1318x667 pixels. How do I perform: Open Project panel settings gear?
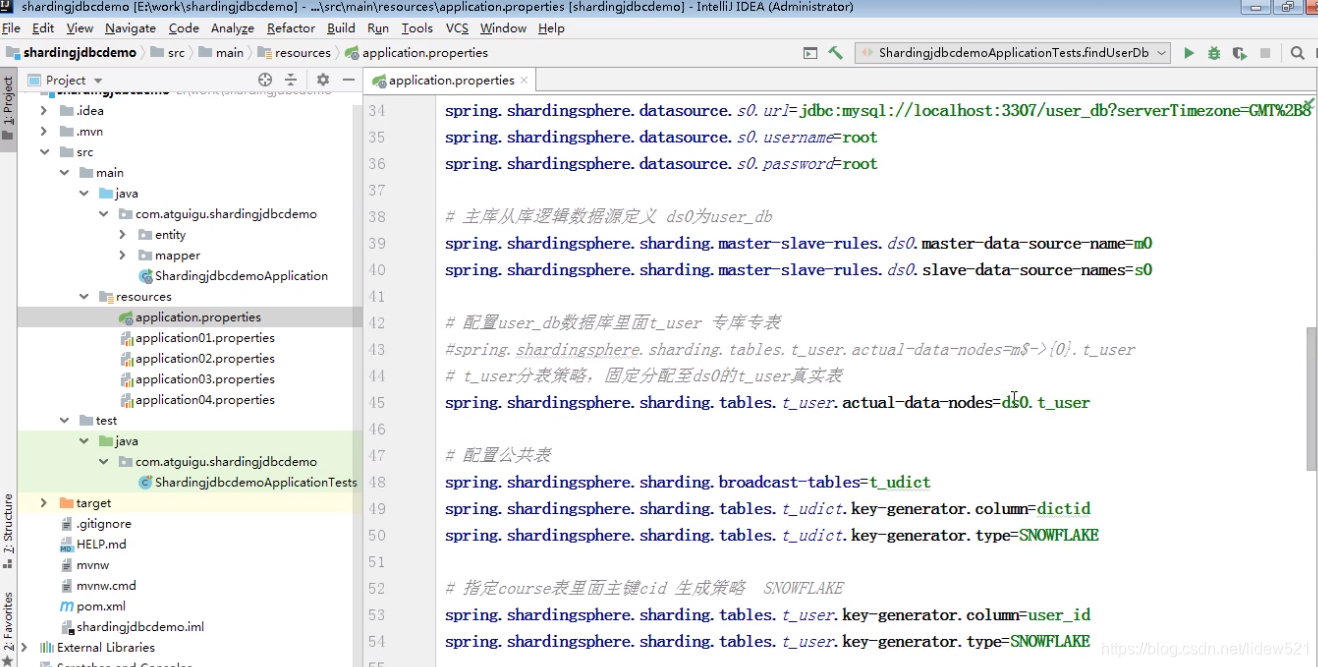(x=323, y=80)
